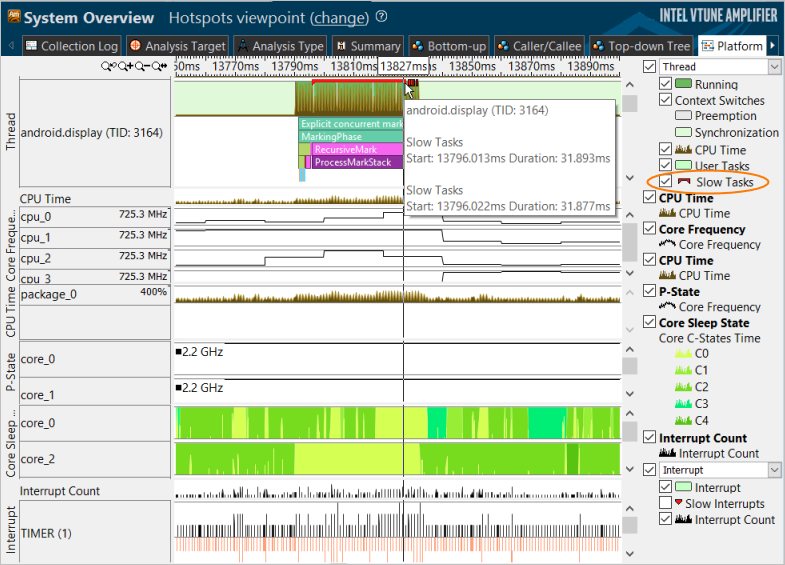Select the package_0 CPU time row
The image size is (785, 565).
point(95,294)
